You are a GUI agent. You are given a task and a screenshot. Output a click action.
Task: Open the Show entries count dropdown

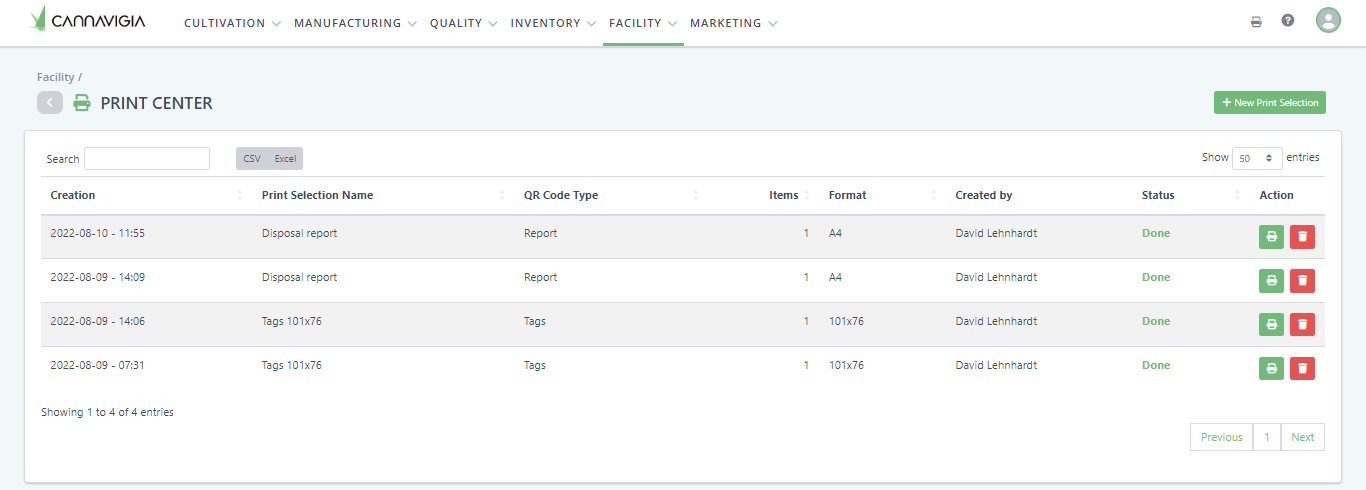[1257, 158]
